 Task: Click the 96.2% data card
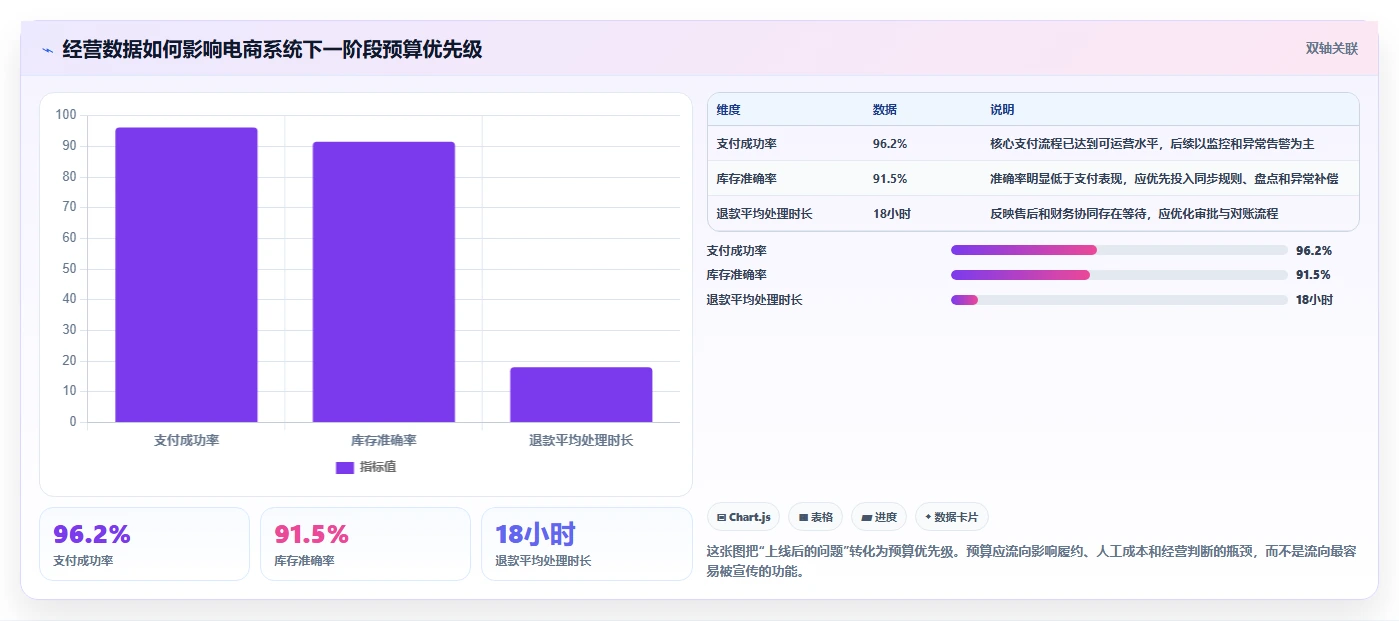pyautogui.click(x=144, y=544)
